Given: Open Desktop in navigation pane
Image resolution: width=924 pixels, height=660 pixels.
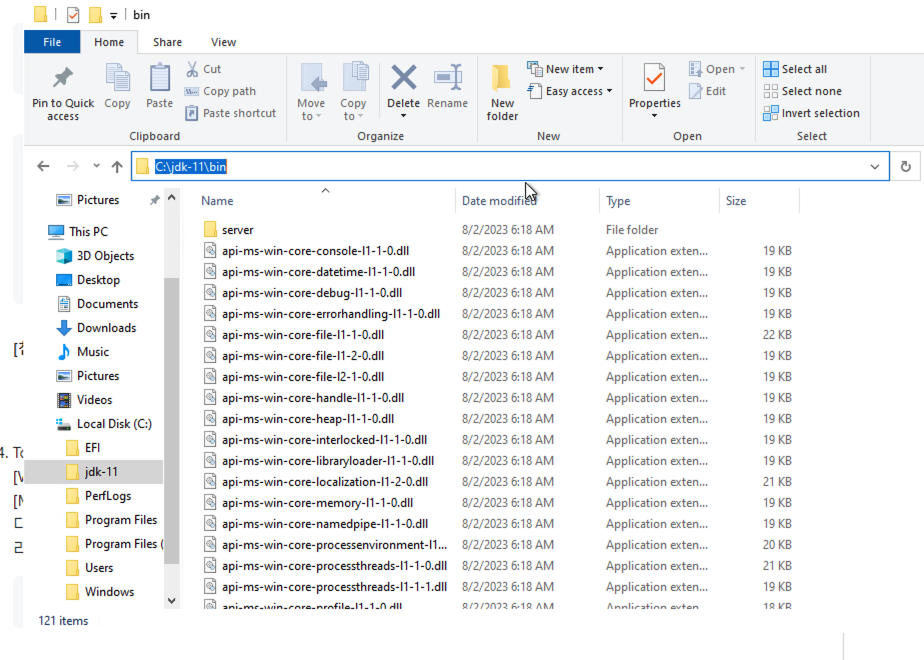Looking at the screenshot, I should [x=88, y=280].
